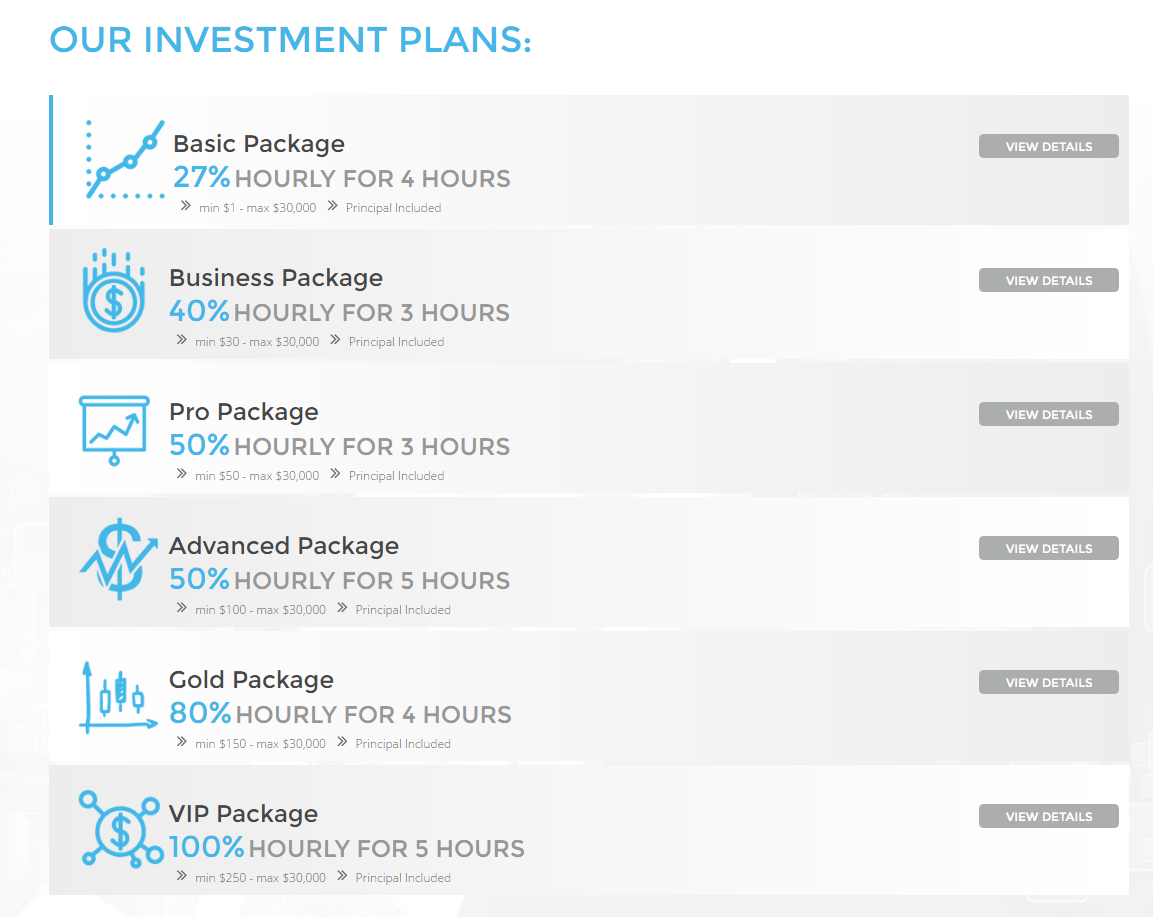View details of the Advanced Package
Image resolution: width=1153 pixels, height=917 pixels.
coord(1048,549)
